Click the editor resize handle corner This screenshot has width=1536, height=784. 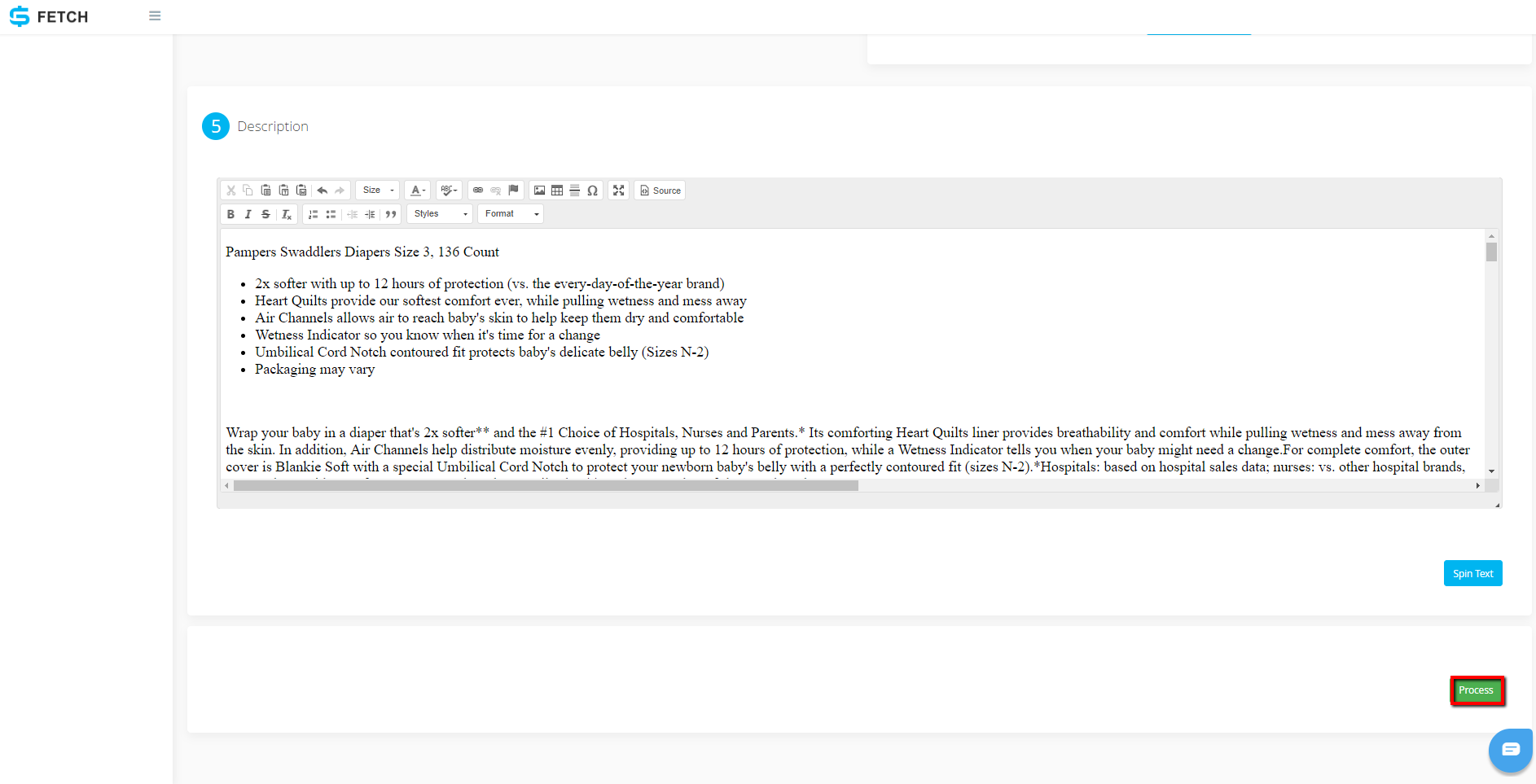[x=1497, y=505]
